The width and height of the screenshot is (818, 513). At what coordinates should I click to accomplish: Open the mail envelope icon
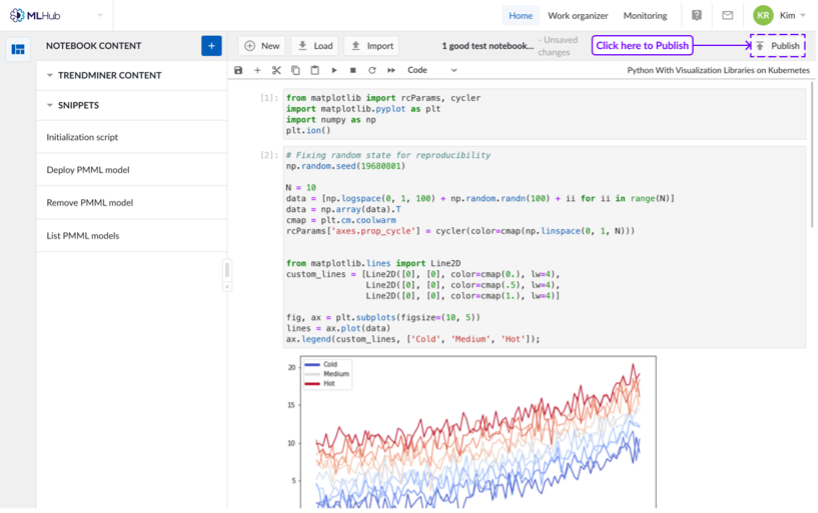click(727, 16)
